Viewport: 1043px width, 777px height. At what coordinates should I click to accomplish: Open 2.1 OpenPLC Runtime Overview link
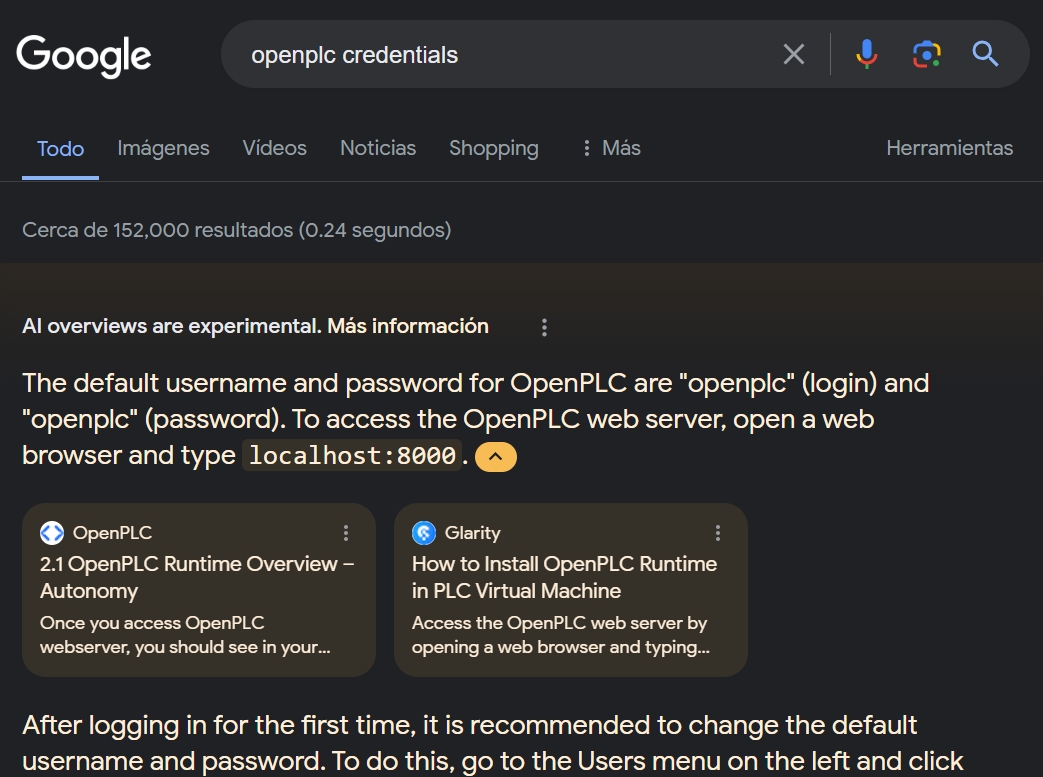[x=196, y=577]
